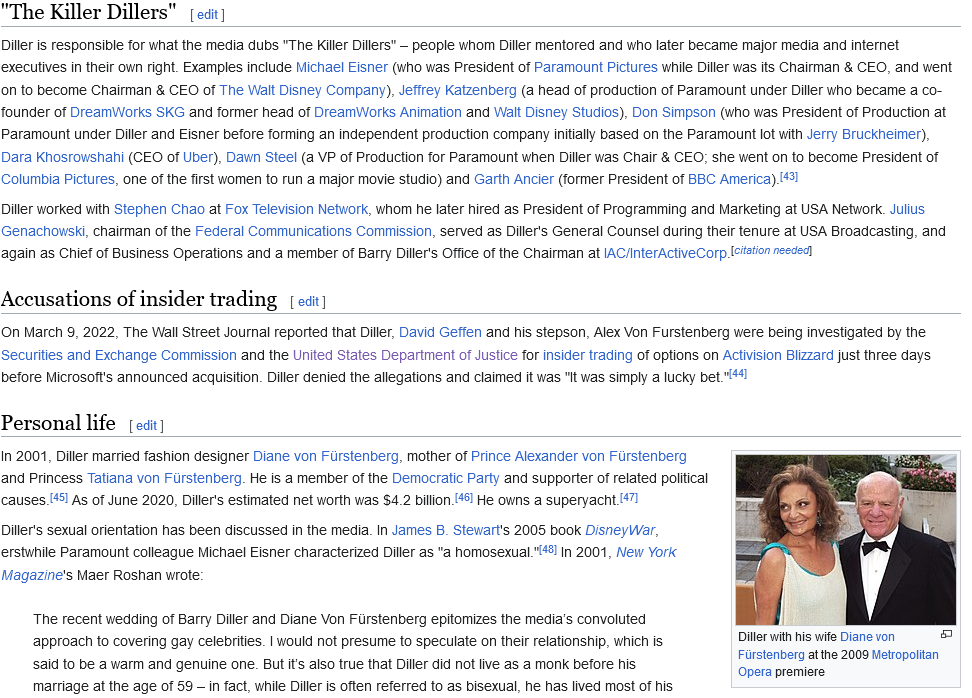Jump to citation 44
The image size is (972, 698).
coord(738,374)
